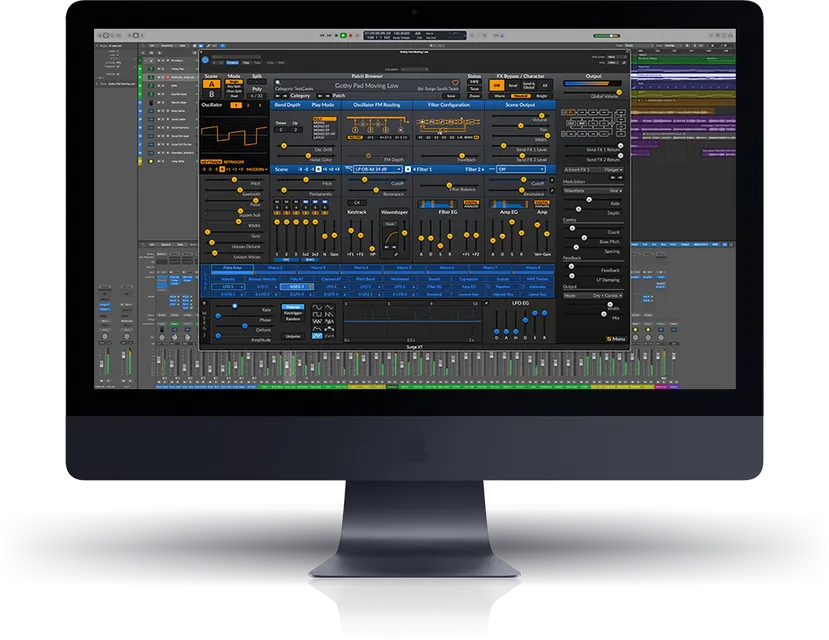The height and width of the screenshot is (640, 829).
Task: Click the red Record button in Logic
Action: [x=351, y=35]
